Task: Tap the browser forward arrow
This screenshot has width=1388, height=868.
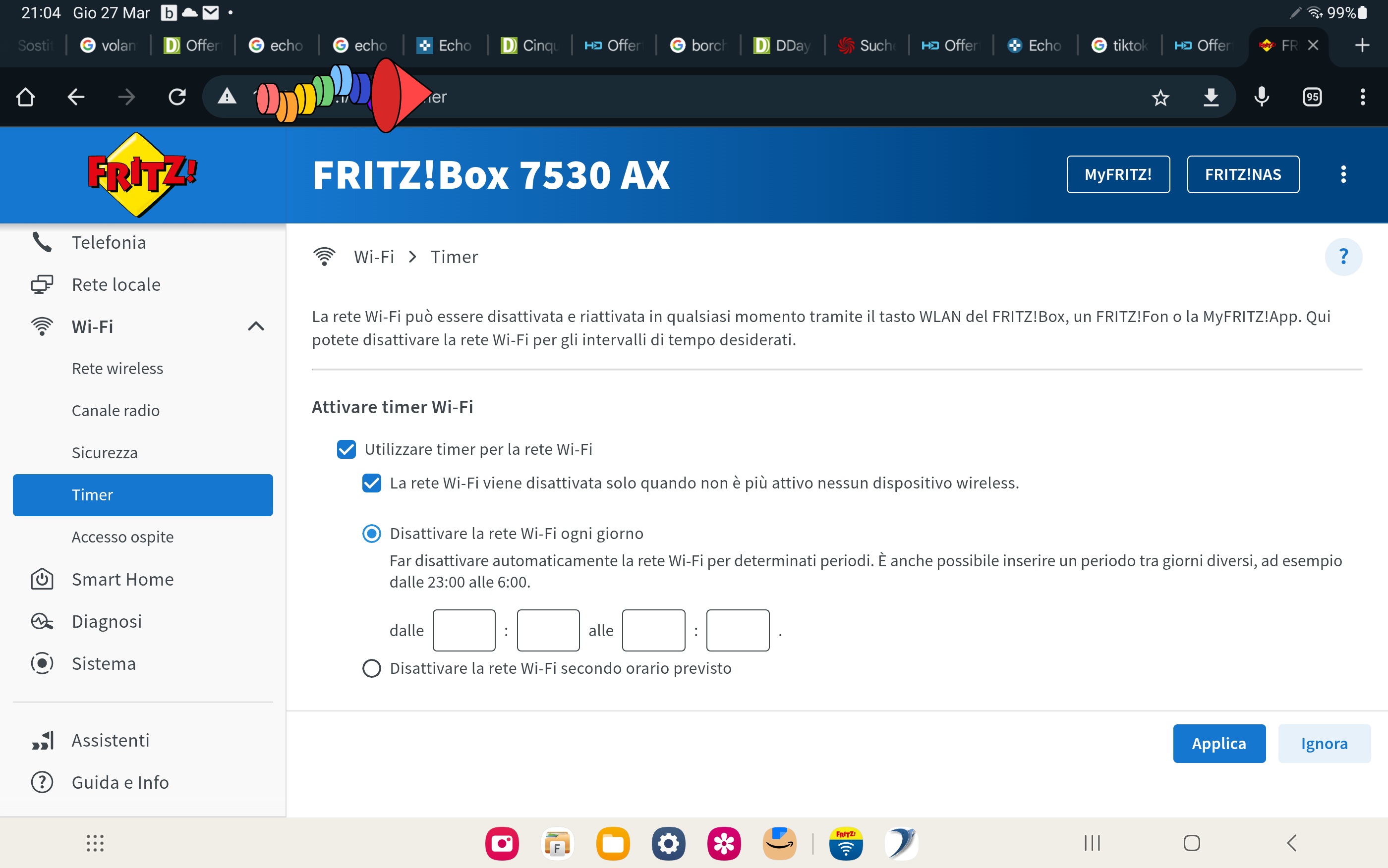Action: coord(126,97)
